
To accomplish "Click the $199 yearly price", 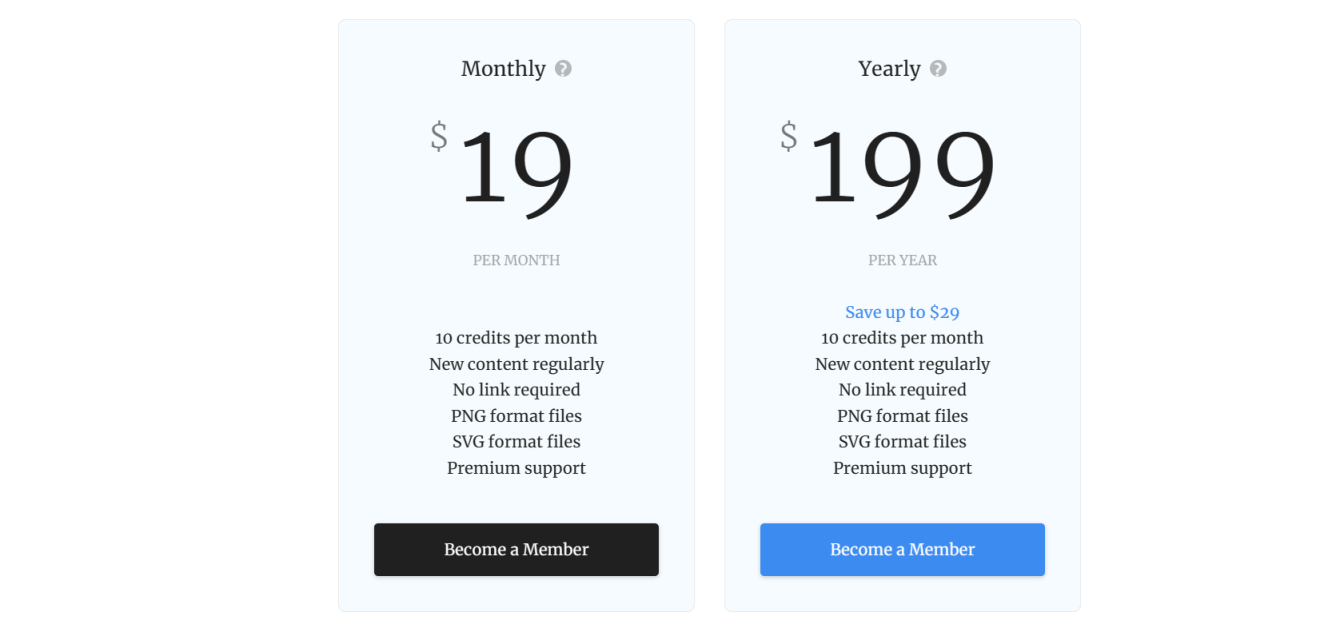I will coord(900,168).
